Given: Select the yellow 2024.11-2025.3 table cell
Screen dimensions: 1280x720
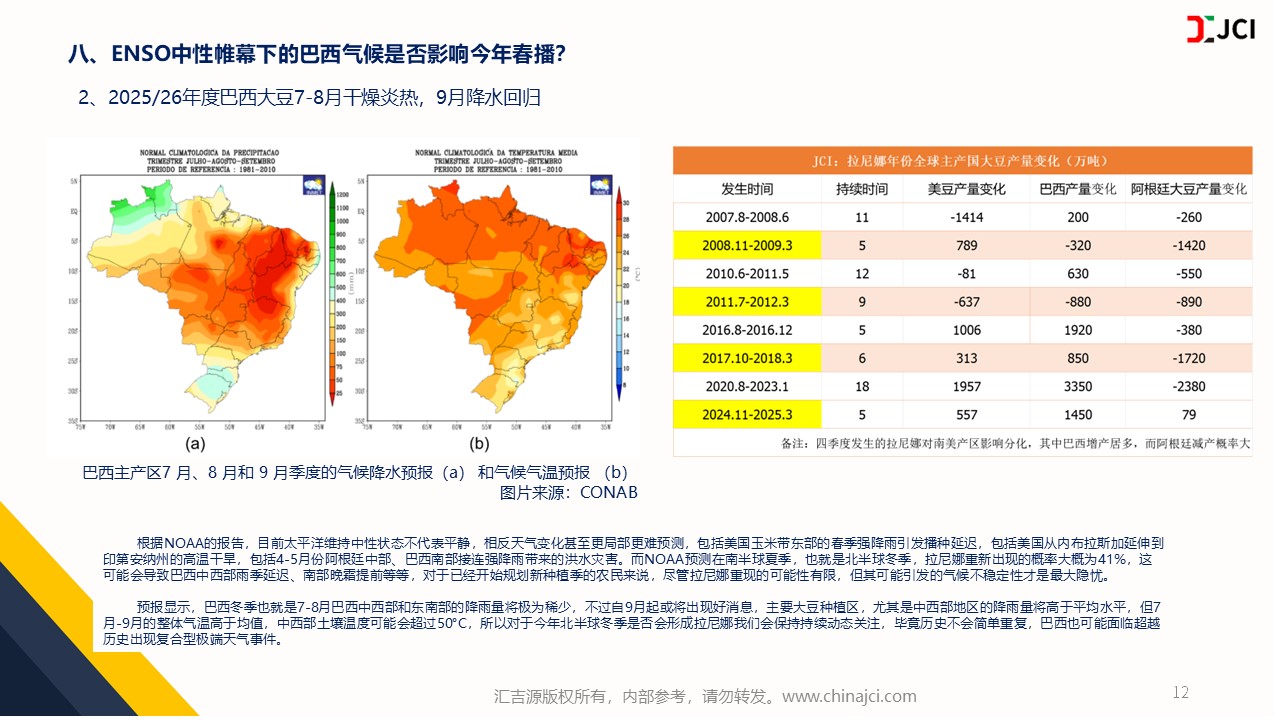Looking at the screenshot, I should pos(747,414).
